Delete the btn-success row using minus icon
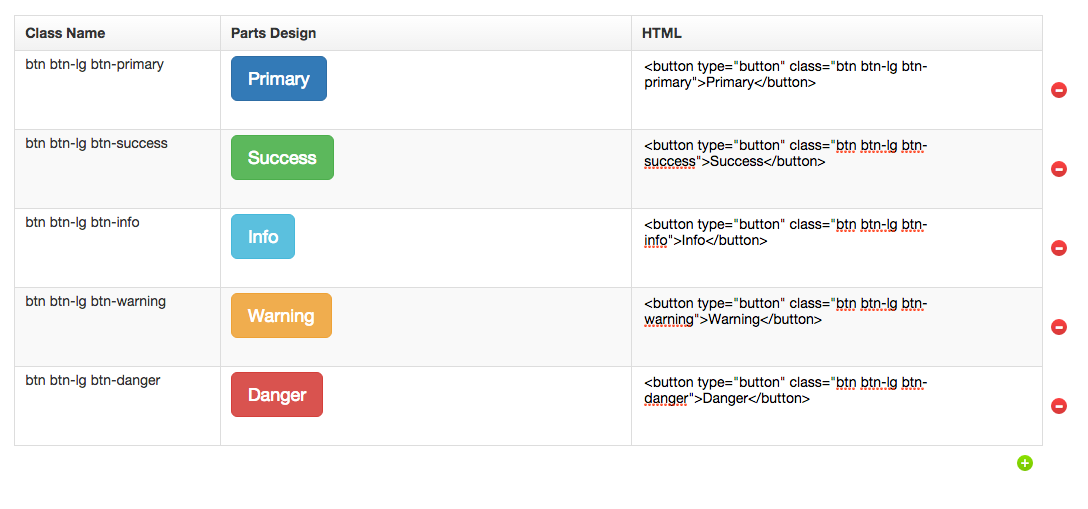 1059,169
